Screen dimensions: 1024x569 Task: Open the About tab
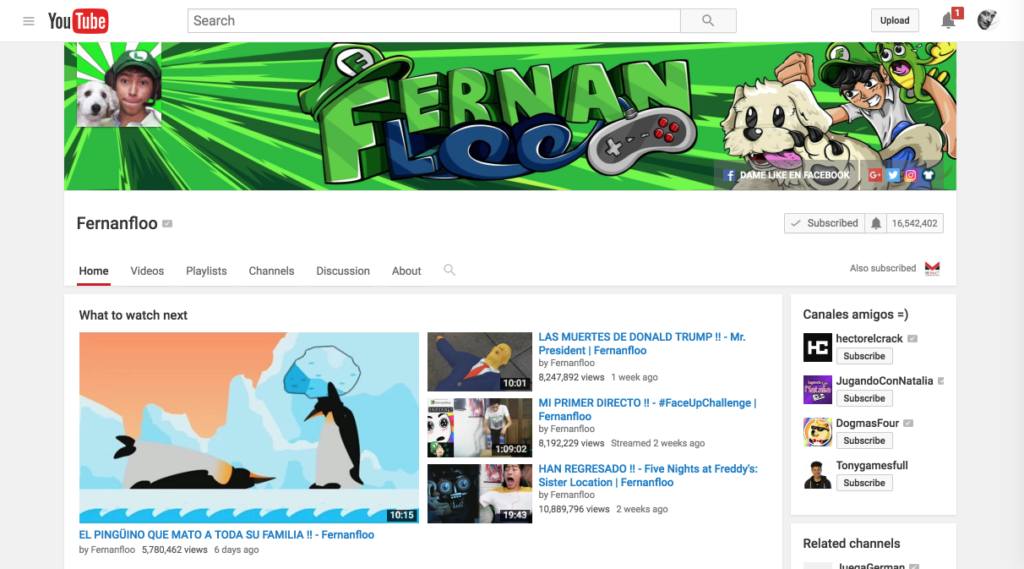tap(406, 271)
